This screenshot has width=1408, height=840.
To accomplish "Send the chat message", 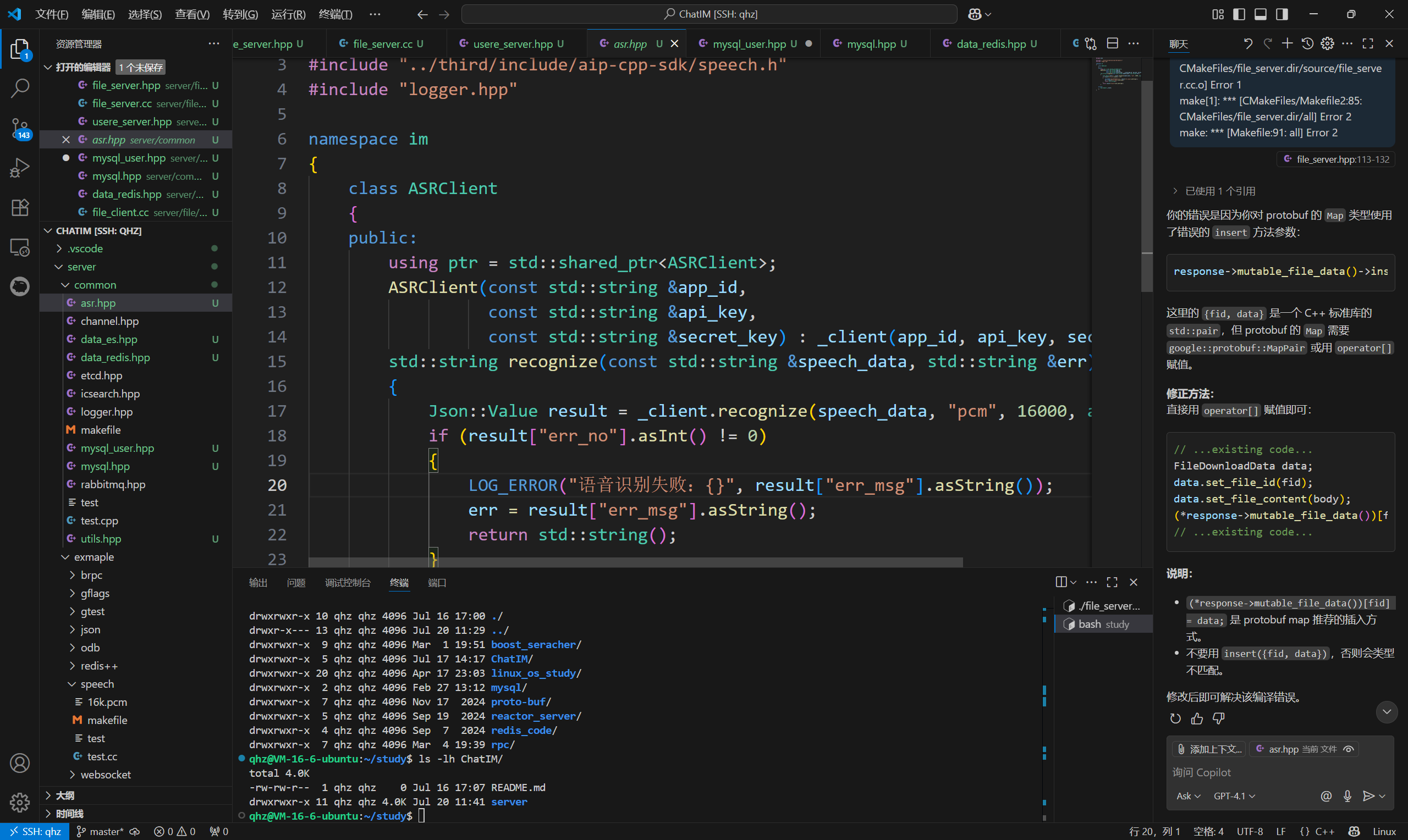I will [x=1369, y=796].
